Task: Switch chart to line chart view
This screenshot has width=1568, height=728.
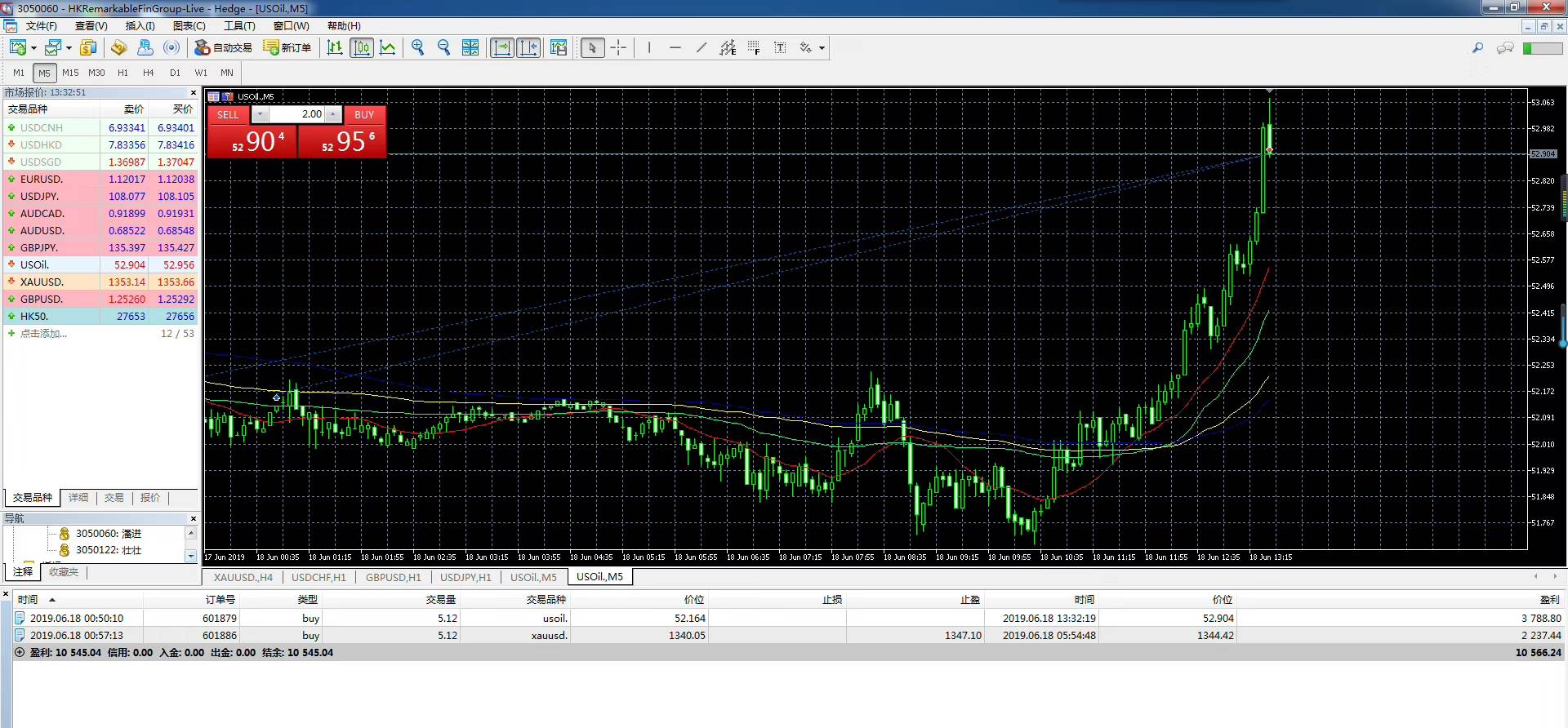Action: click(388, 47)
